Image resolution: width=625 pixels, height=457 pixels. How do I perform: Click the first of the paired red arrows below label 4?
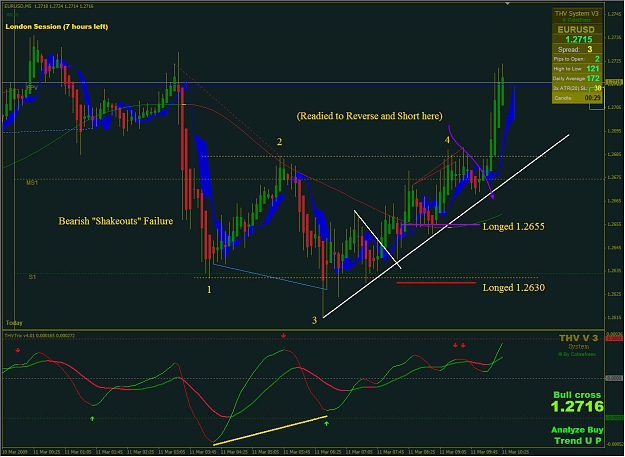tap(455, 345)
